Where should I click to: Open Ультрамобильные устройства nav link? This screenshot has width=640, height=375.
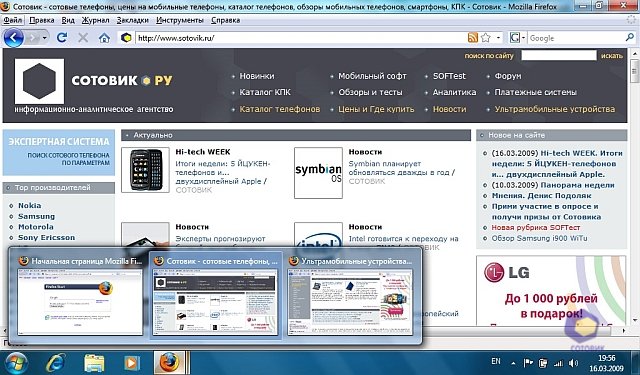click(x=555, y=109)
